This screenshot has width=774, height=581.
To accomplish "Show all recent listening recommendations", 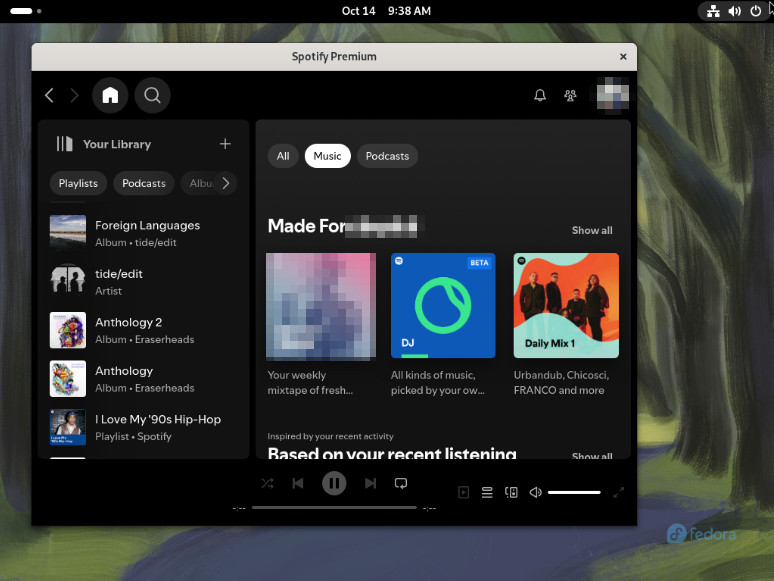I will 592,456.
